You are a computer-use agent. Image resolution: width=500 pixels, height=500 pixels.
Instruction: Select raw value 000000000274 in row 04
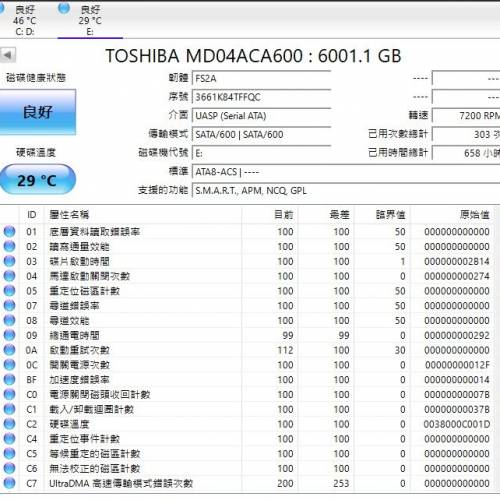(x=457, y=276)
